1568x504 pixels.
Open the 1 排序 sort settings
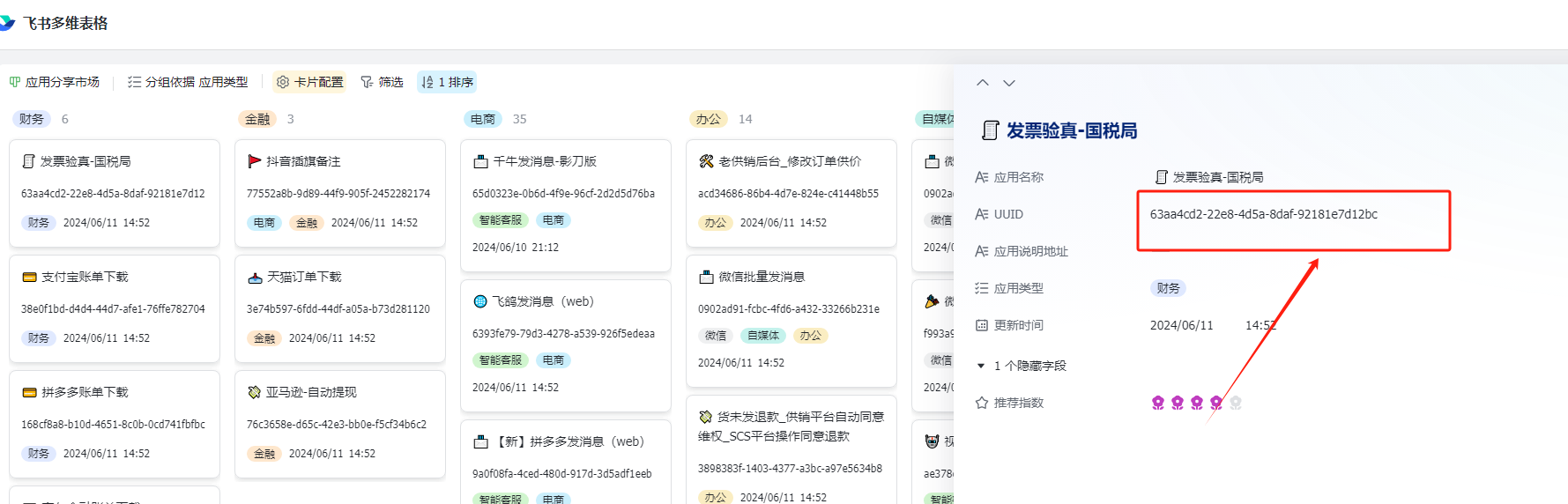tap(447, 82)
